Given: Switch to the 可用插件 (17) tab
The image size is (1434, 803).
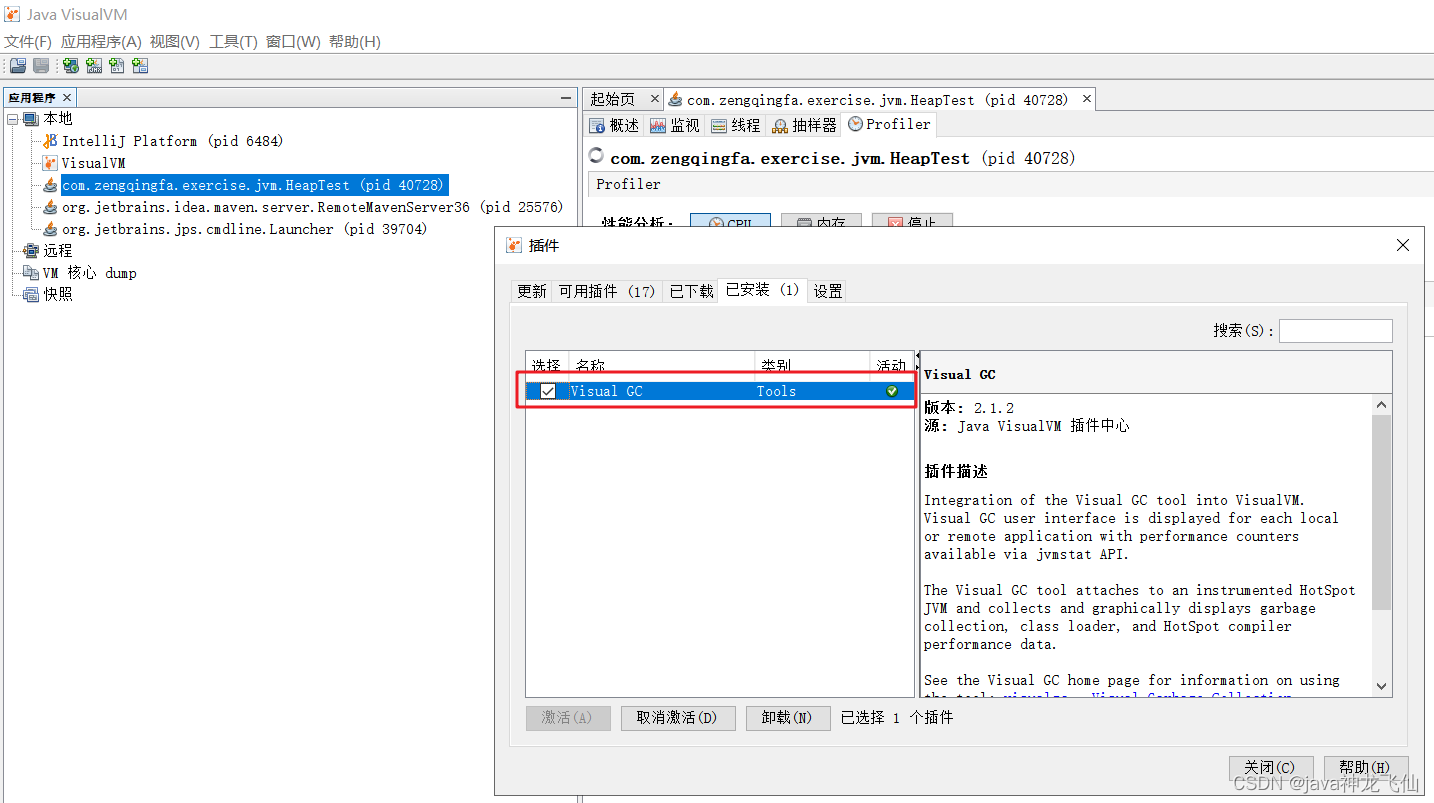Looking at the screenshot, I should (607, 291).
